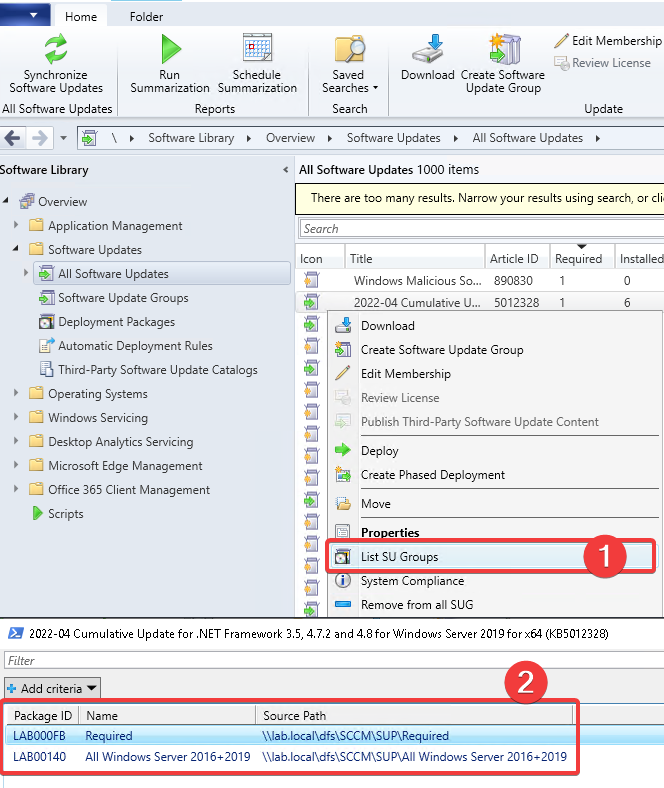
Task: Click All Software Updates in breadcrumb
Action: pos(528,138)
